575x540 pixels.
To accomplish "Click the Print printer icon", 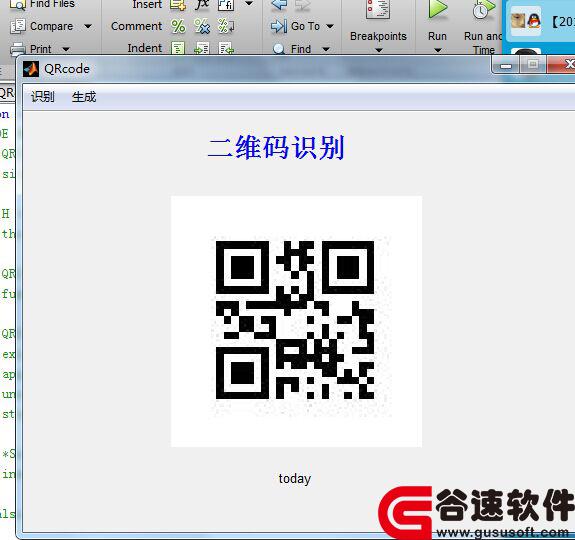I will coord(18,49).
